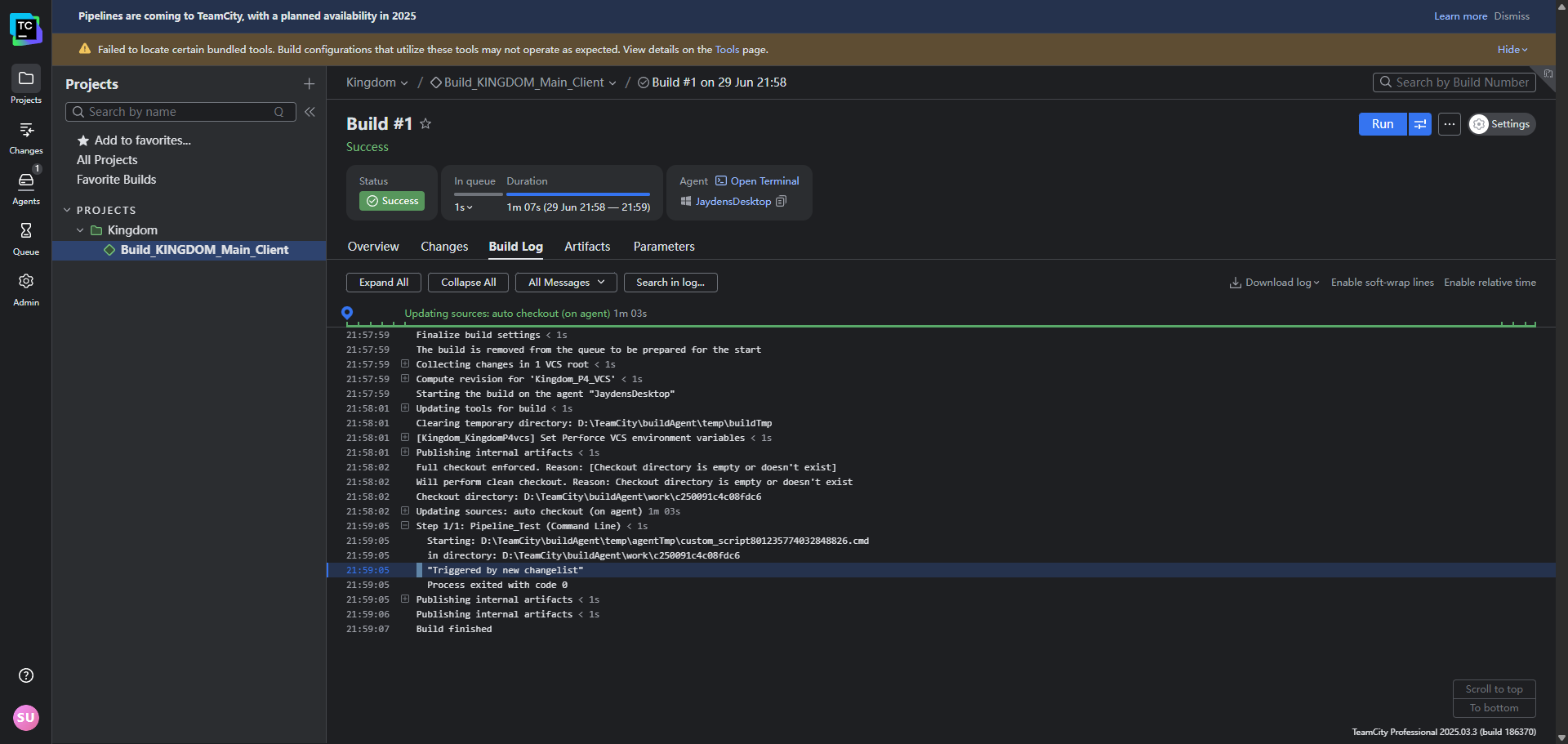Hide the bundled tools warning
1568x744 pixels.
tap(1512, 50)
